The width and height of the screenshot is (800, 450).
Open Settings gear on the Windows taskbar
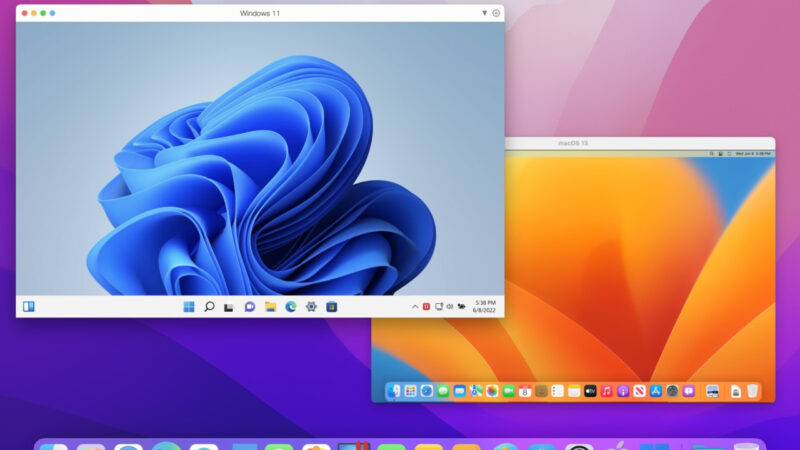click(311, 307)
